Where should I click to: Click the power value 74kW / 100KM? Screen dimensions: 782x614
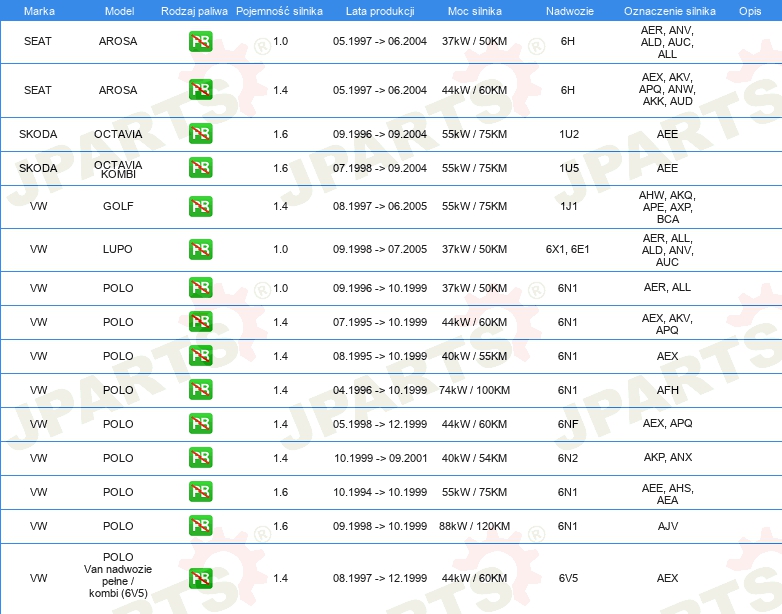coord(474,390)
